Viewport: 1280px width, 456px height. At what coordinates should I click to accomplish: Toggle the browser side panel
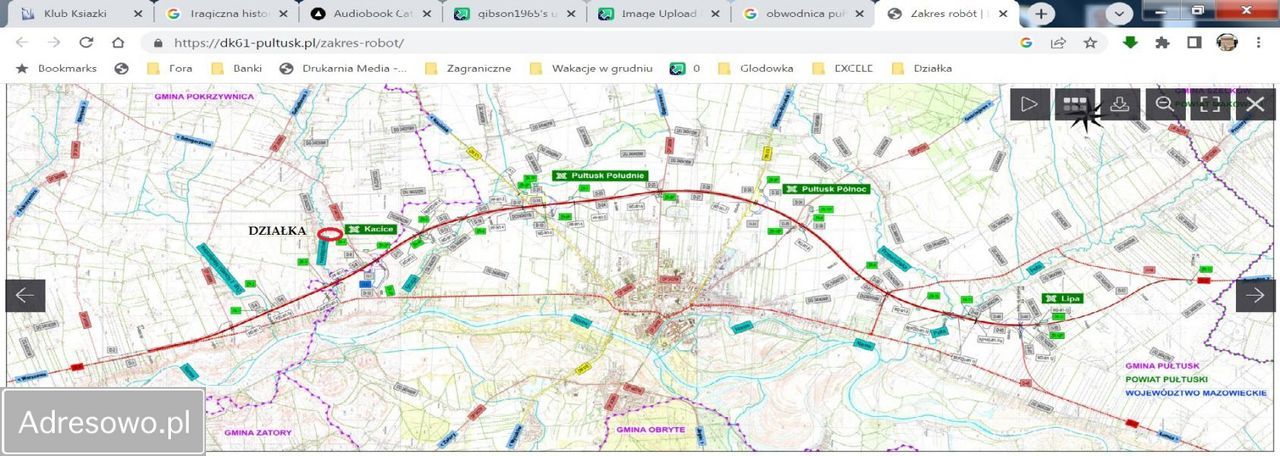[x=1194, y=43]
